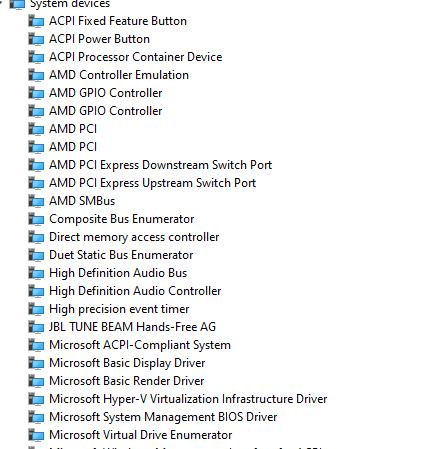Select Direct memory access controller
The height and width of the screenshot is (449, 431).
pos(134,237)
